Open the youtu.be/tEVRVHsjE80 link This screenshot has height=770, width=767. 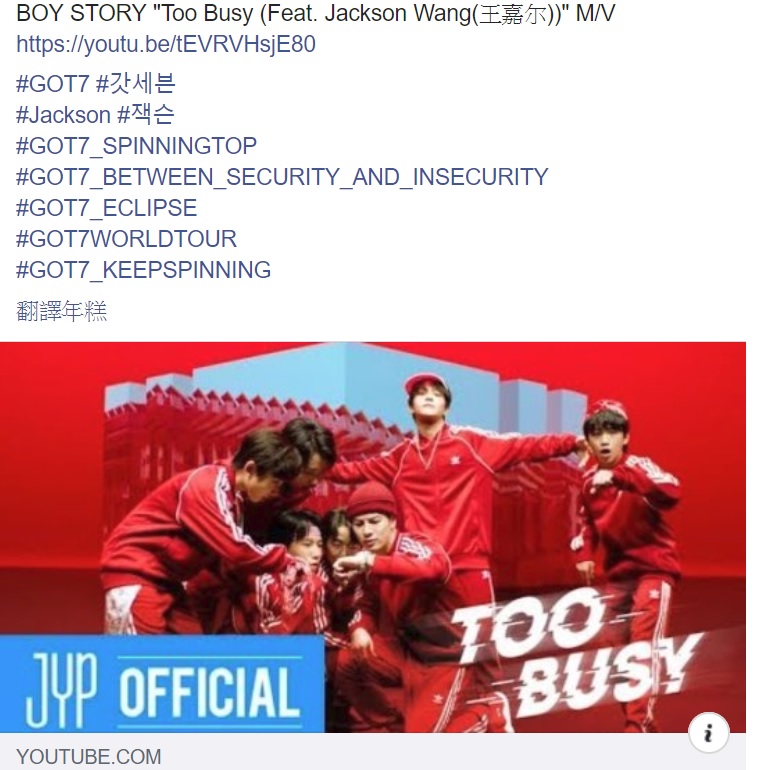point(165,44)
